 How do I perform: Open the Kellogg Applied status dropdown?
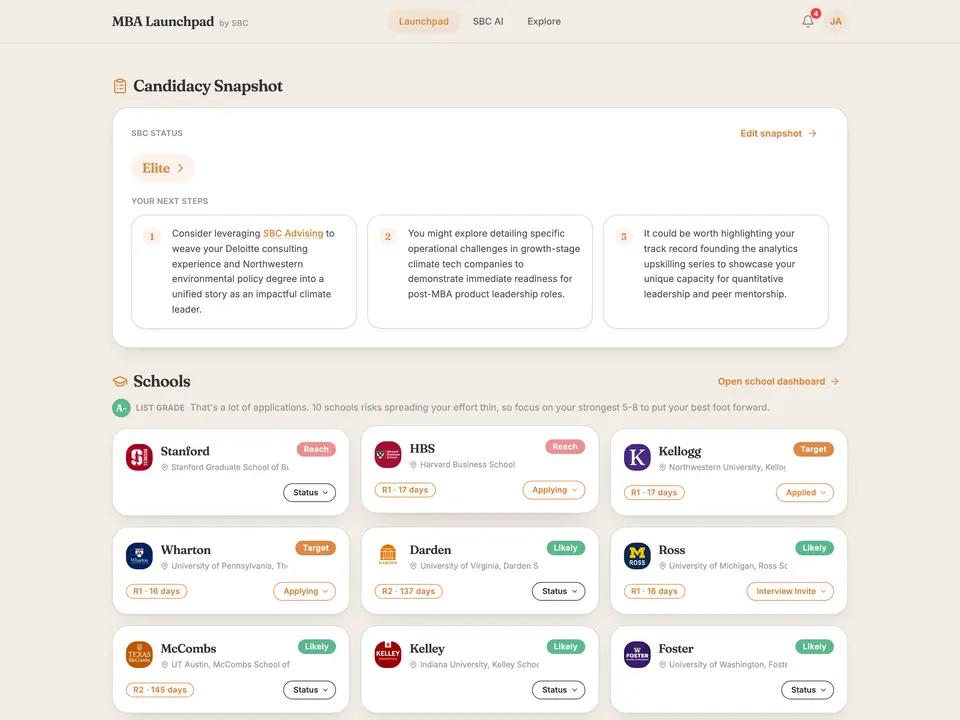point(805,492)
